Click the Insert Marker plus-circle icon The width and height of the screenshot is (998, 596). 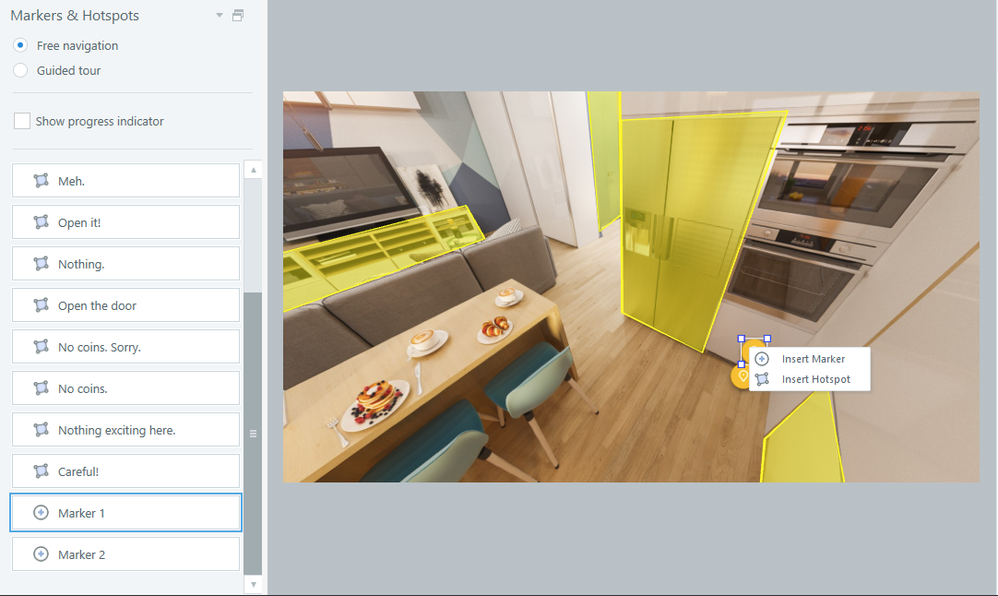tap(762, 359)
